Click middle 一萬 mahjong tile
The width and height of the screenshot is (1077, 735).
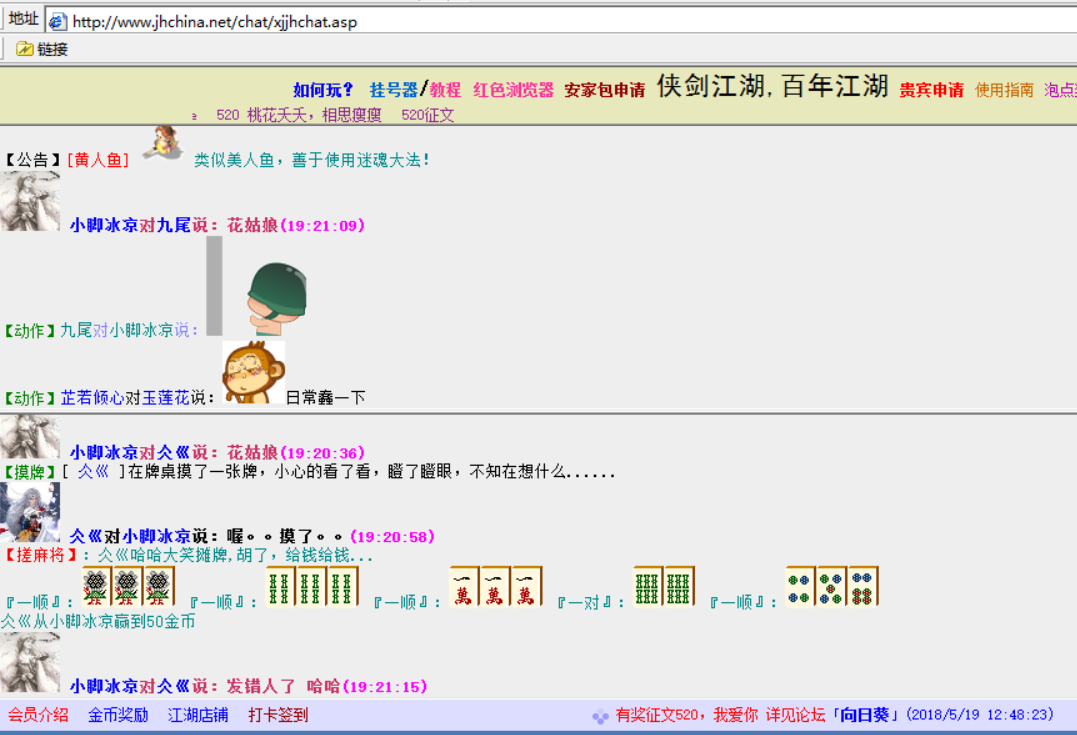495,587
